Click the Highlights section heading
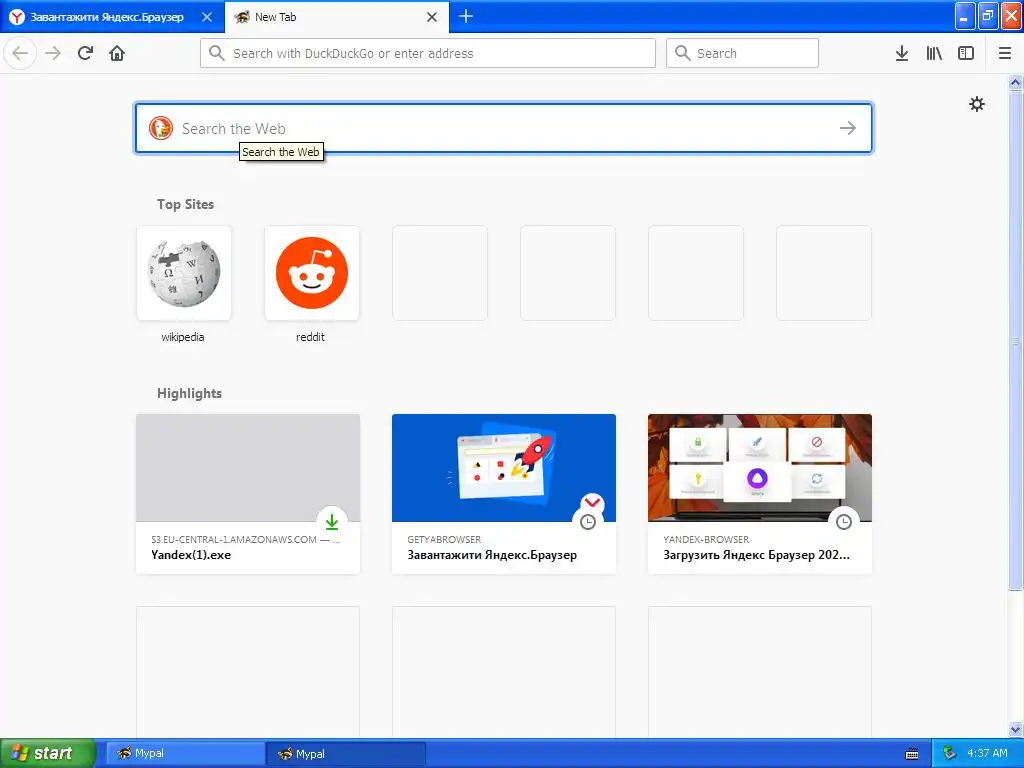 [189, 393]
